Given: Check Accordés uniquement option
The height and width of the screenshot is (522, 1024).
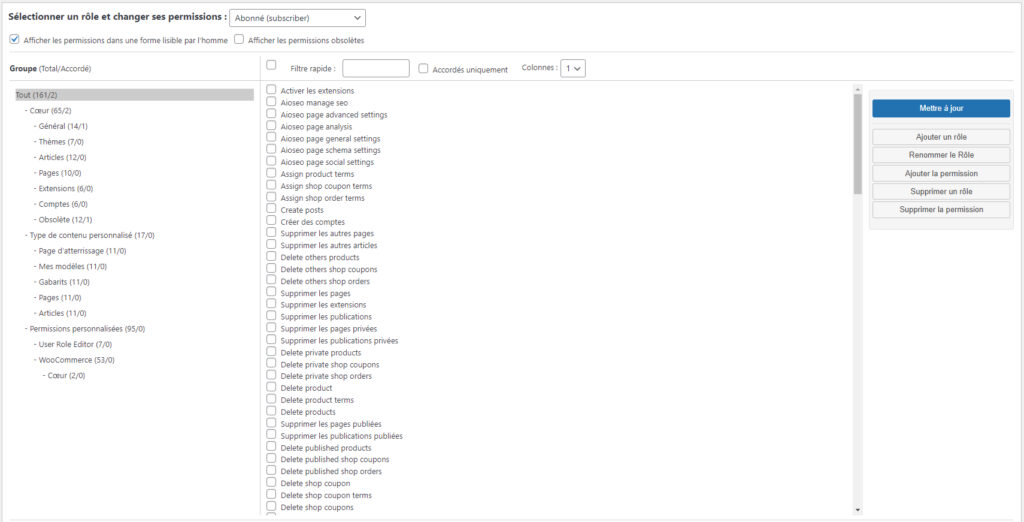Looking at the screenshot, I should 423,69.
